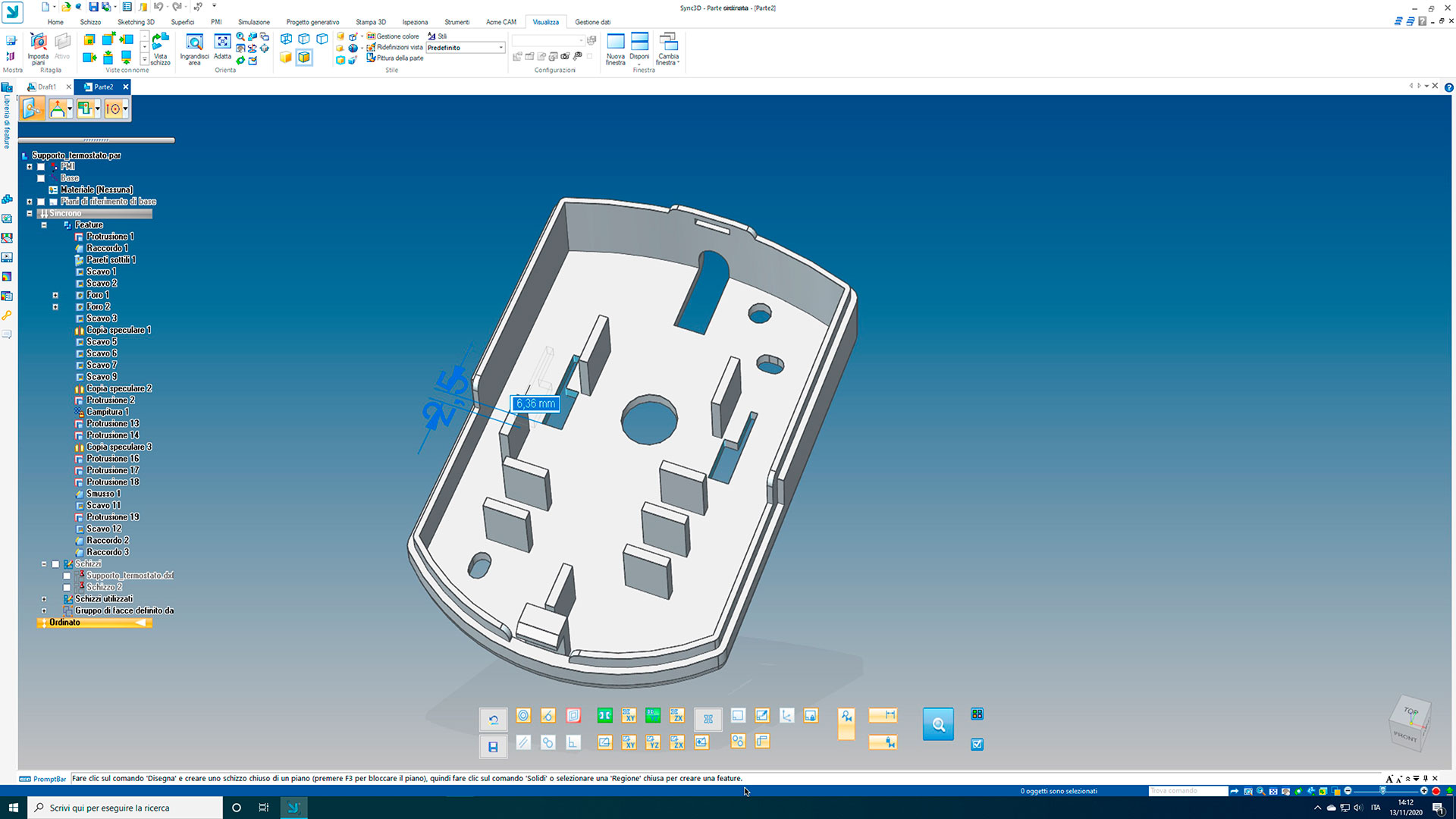The height and width of the screenshot is (819, 1456).
Task: Click the Vista schizzo icon
Action: 161,49
